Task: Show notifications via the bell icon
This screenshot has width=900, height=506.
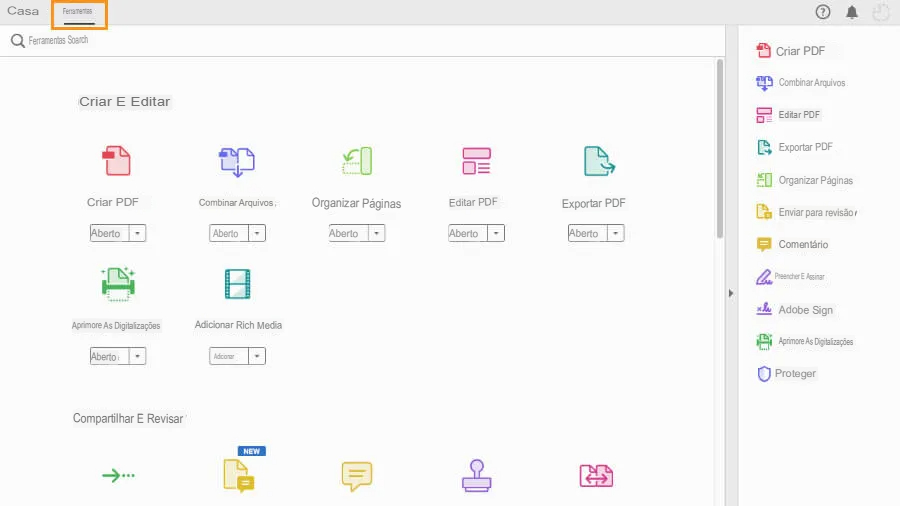Action: point(852,12)
